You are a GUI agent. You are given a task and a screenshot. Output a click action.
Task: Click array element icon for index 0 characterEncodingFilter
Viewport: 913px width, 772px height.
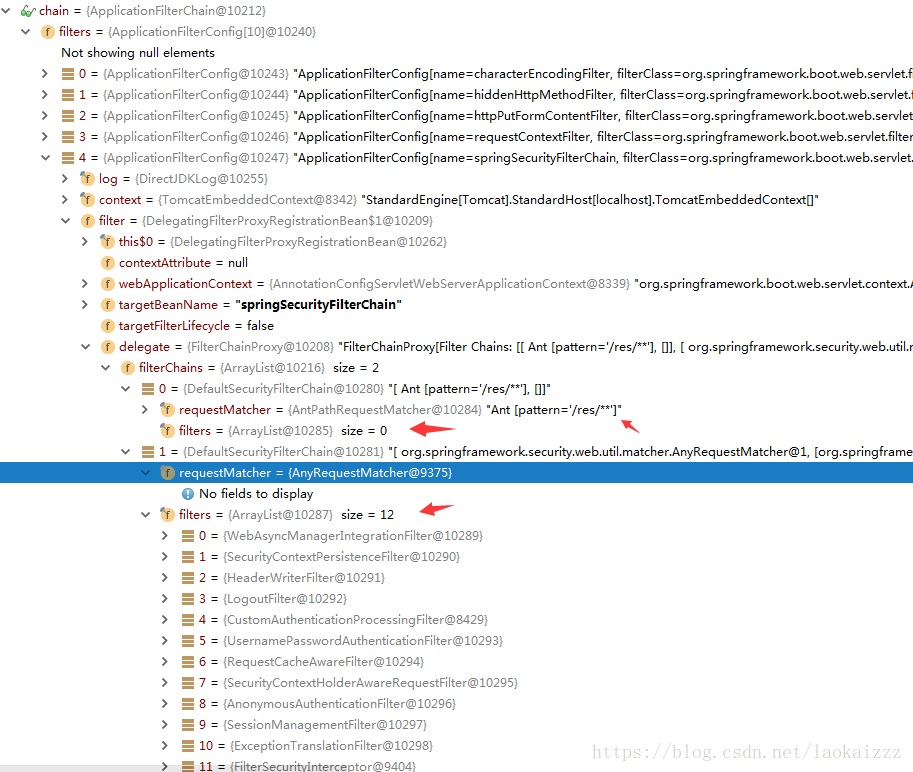click(x=68, y=73)
